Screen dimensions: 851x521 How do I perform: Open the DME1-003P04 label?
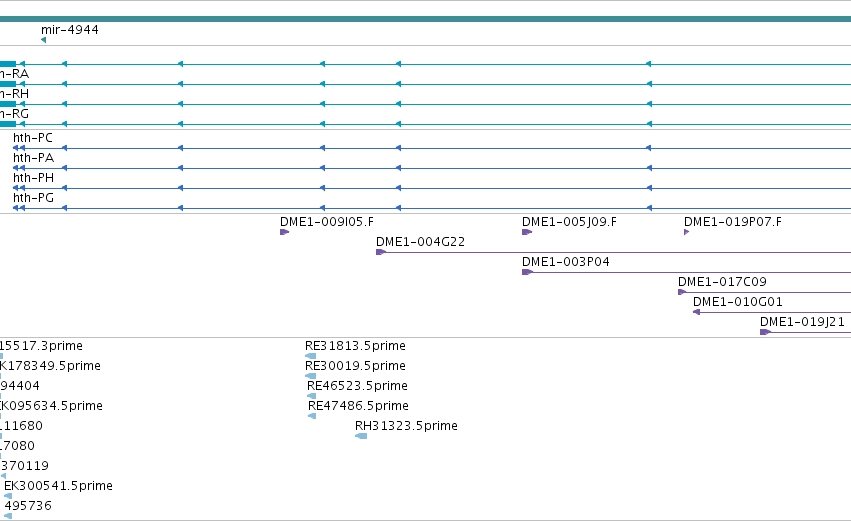coord(566,262)
